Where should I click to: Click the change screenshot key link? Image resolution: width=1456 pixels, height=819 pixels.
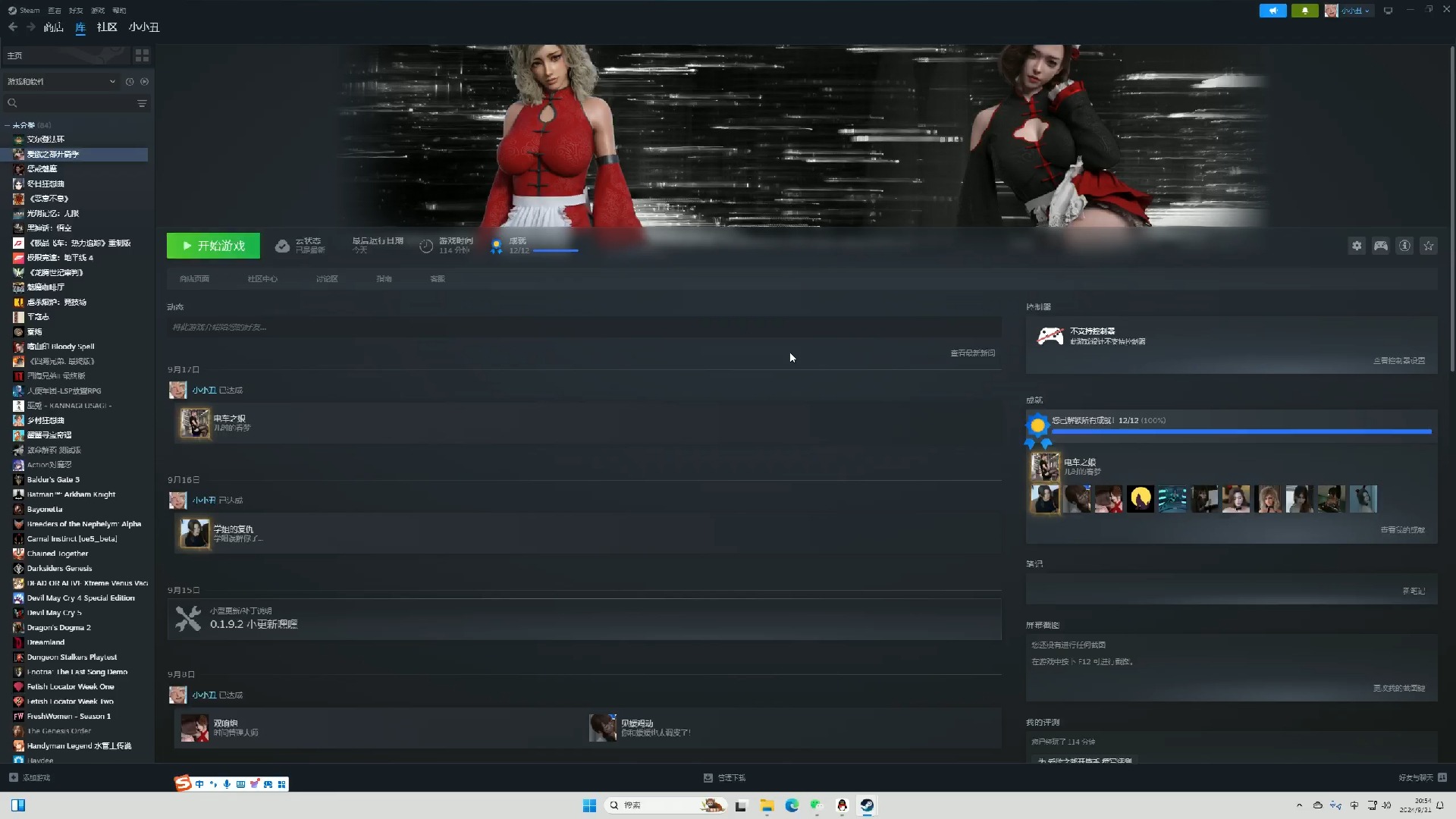coord(1399,689)
